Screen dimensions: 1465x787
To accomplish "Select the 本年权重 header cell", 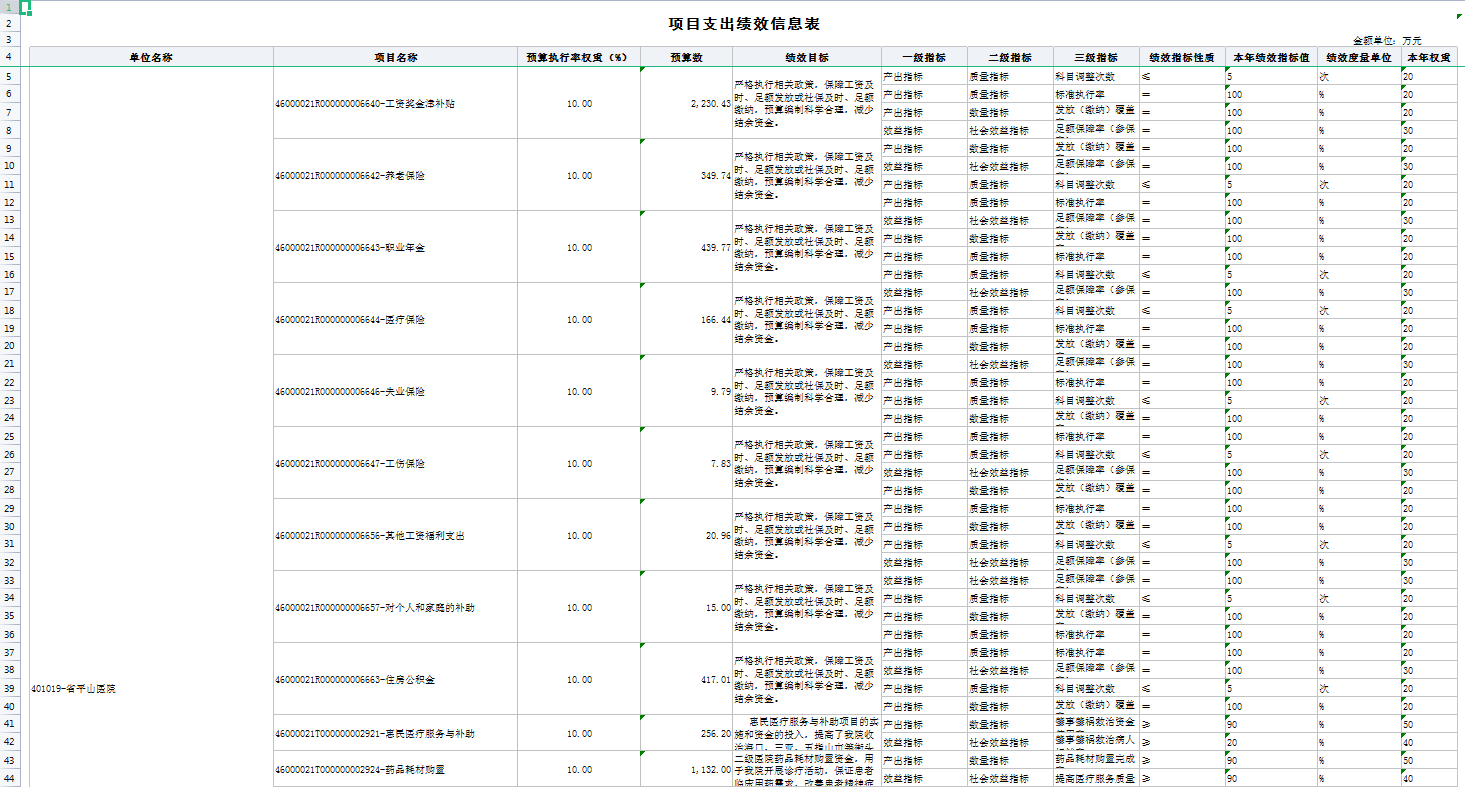I will tap(1428, 58).
